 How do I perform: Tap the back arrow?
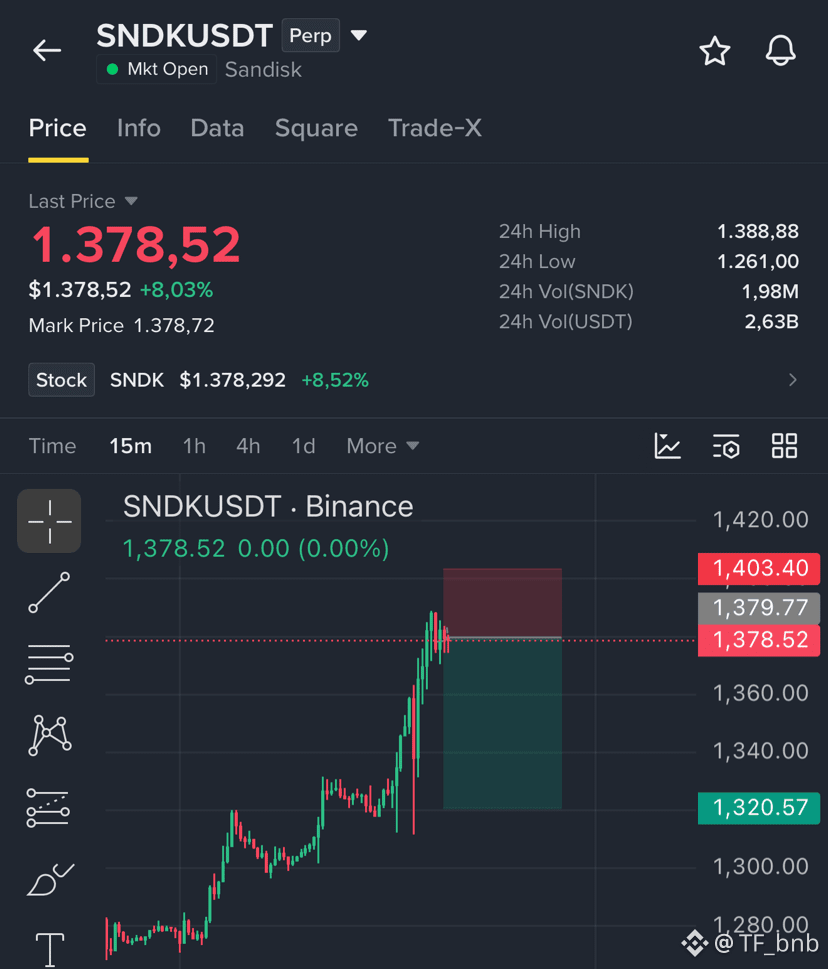point(47,50)
